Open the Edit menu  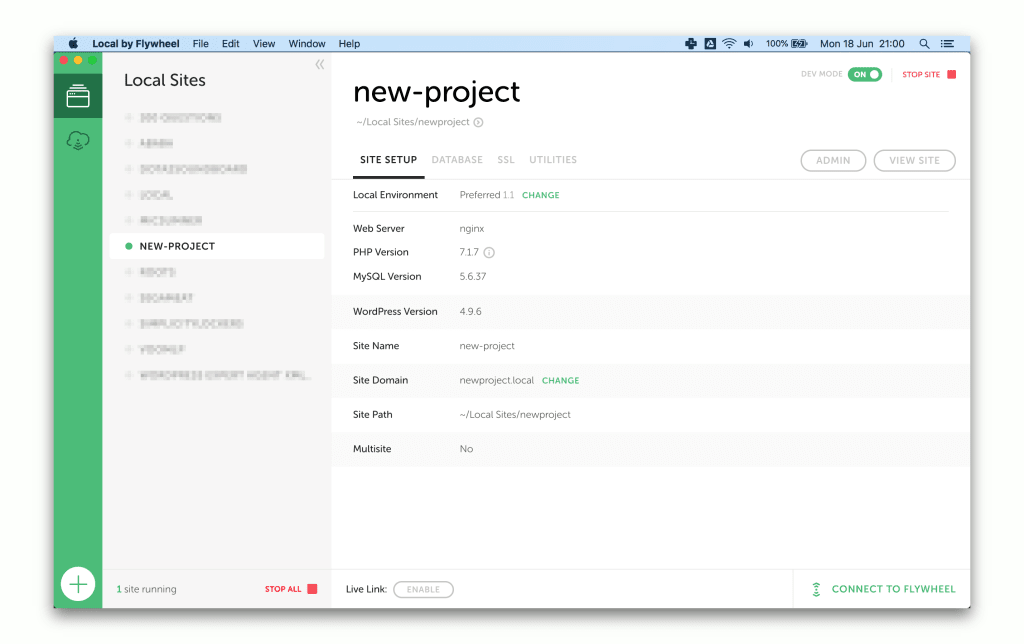pyautogui.click(x=231, y=44)
